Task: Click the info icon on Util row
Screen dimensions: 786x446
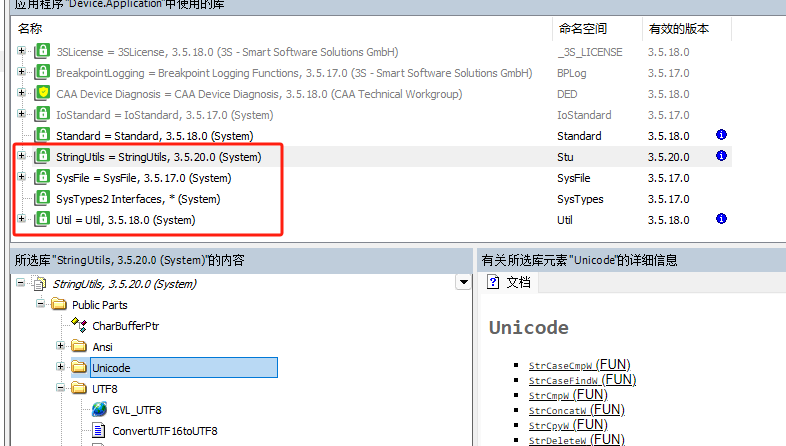Action: (721, 219)
